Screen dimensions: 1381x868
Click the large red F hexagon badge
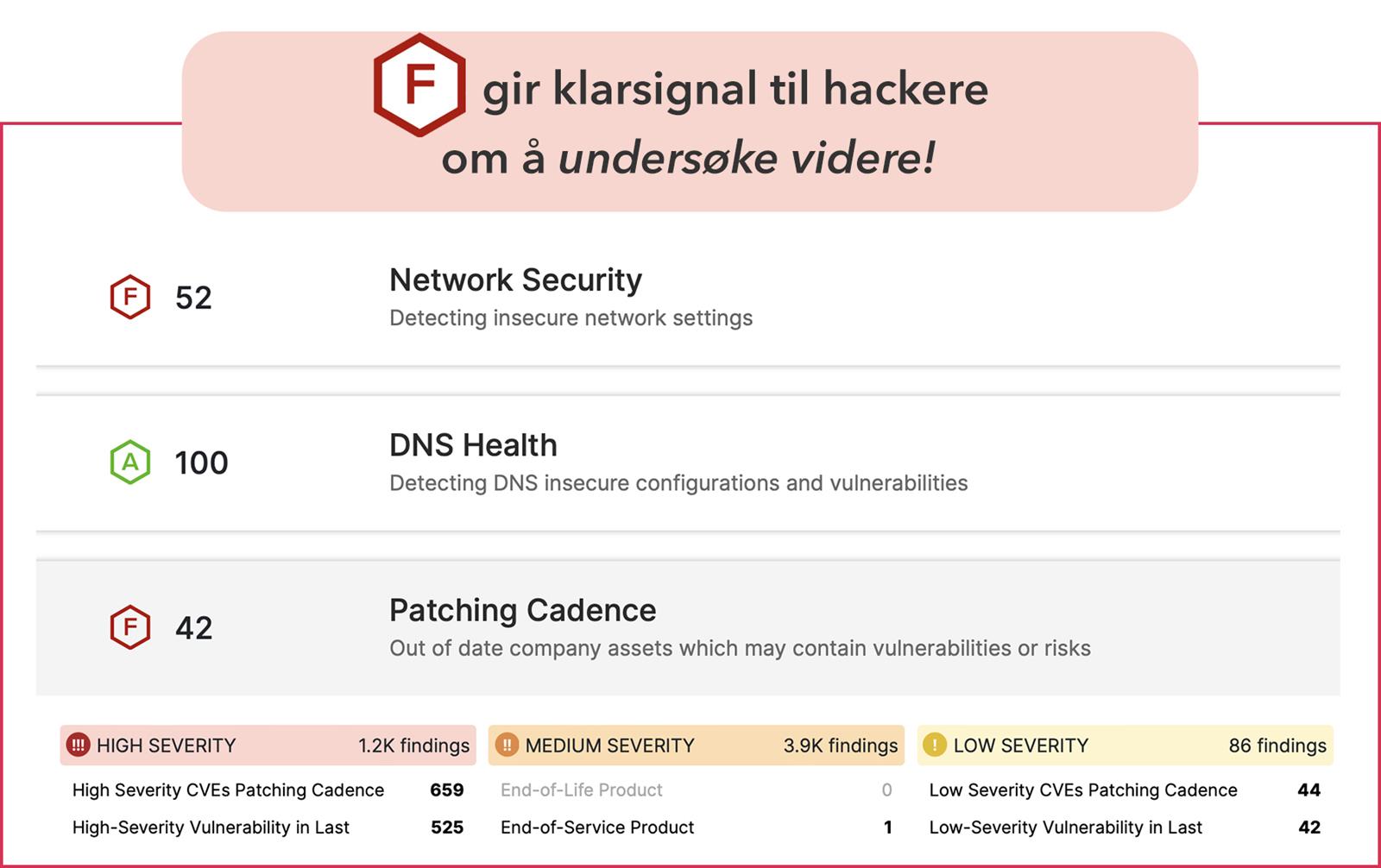click(419, 85)
